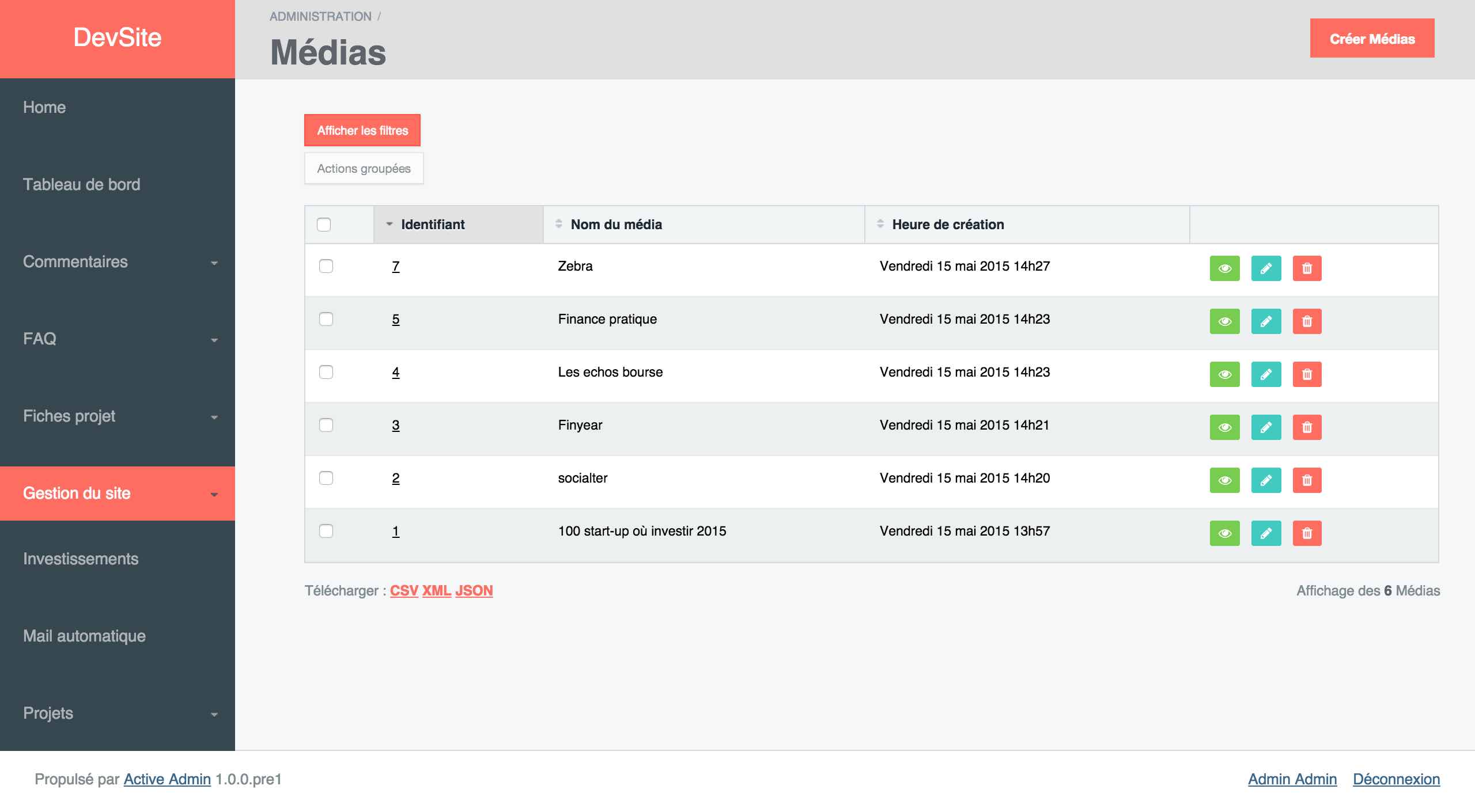Edit the socialter media entry
The image size is (1475, 812).
click(1266, 480)
